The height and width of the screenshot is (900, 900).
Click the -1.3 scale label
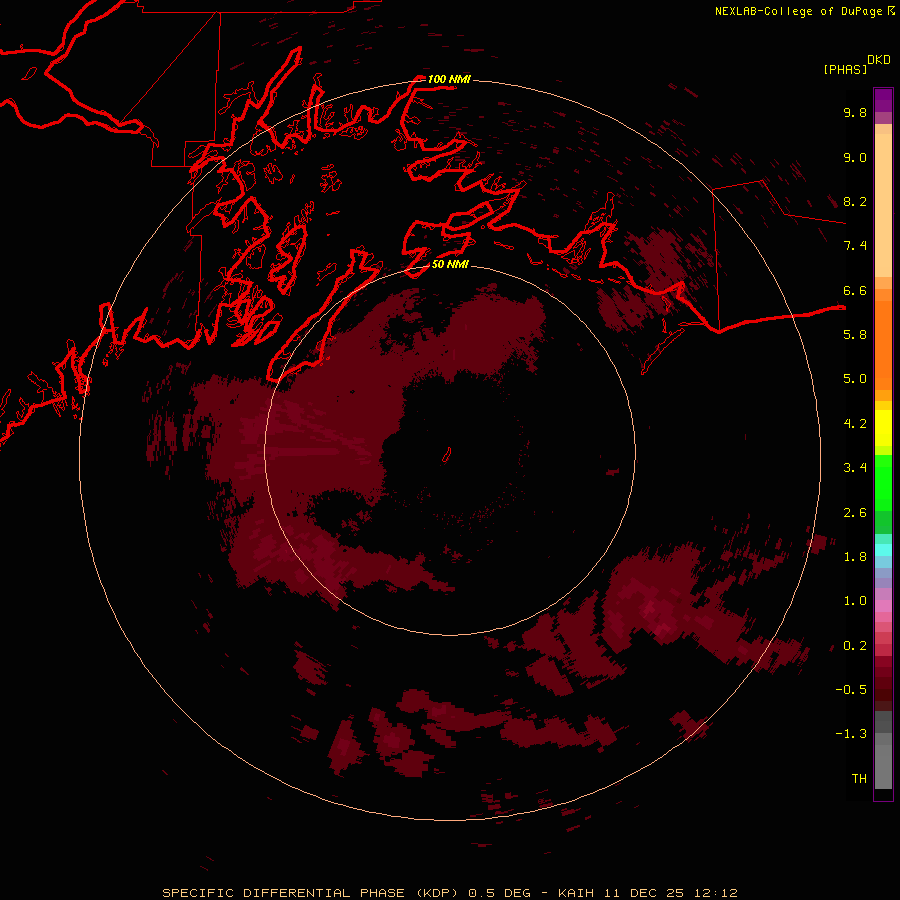coord(851,734)
